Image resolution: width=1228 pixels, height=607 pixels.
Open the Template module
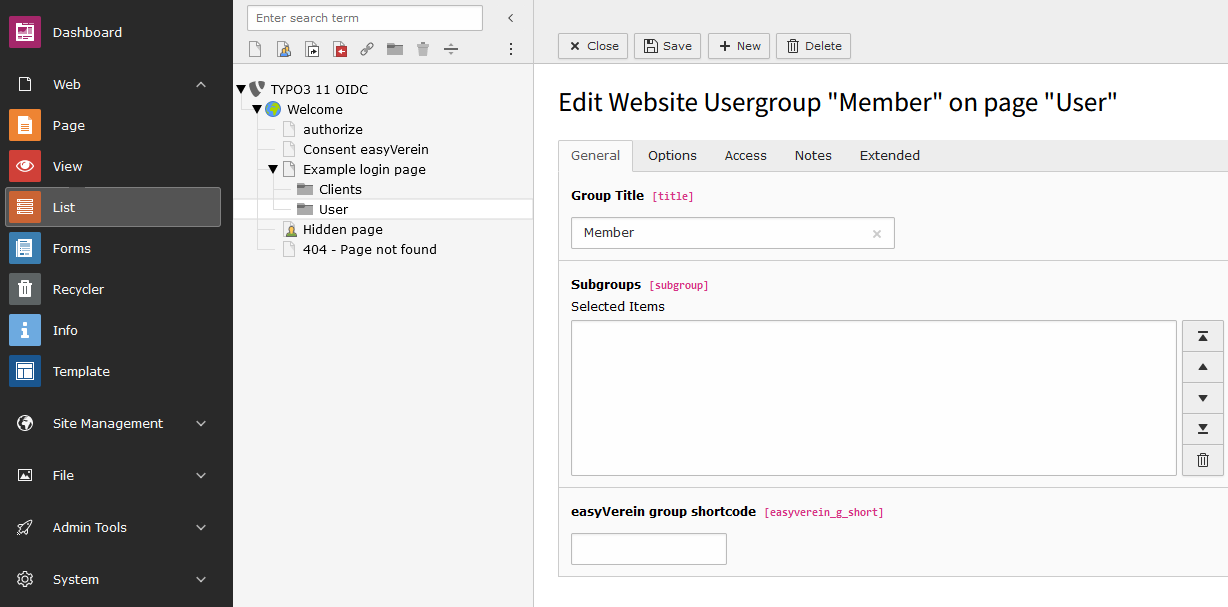coord(112,371)
